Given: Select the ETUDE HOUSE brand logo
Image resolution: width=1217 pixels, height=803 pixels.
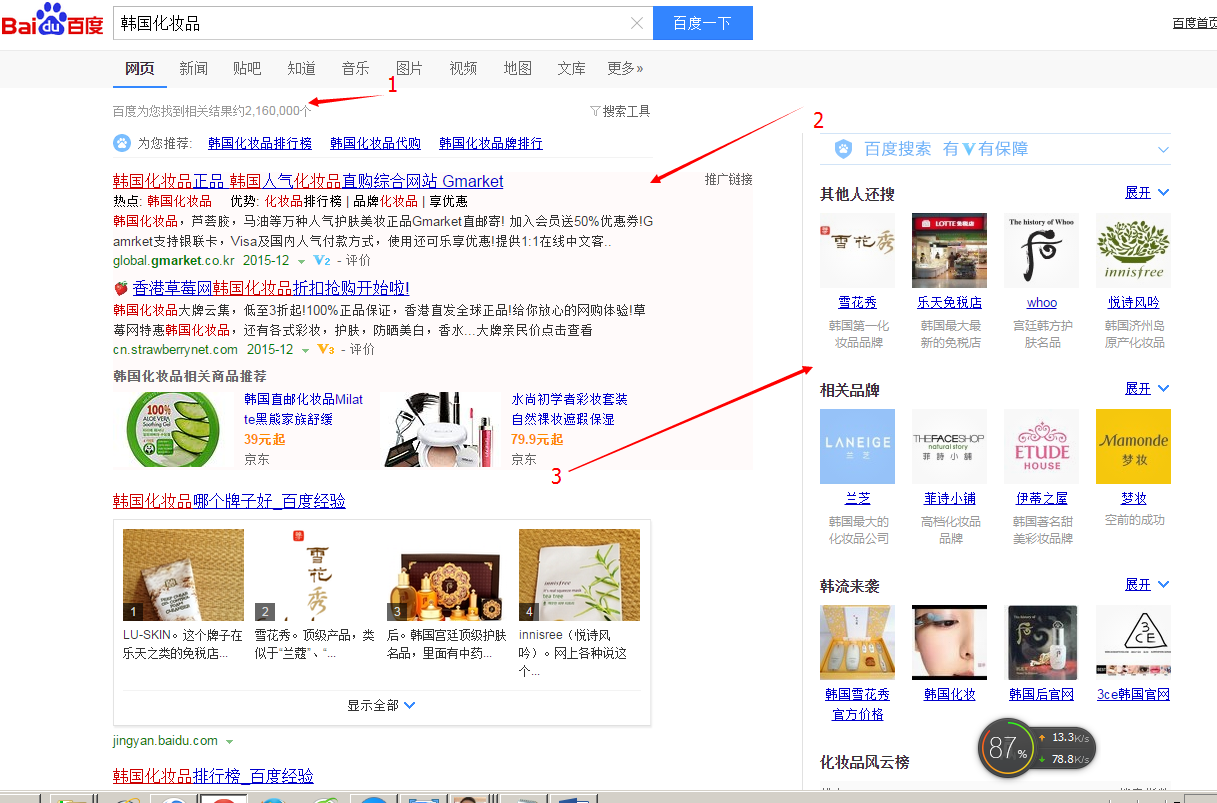Looking at the screenshot, I should point(1041,446).
